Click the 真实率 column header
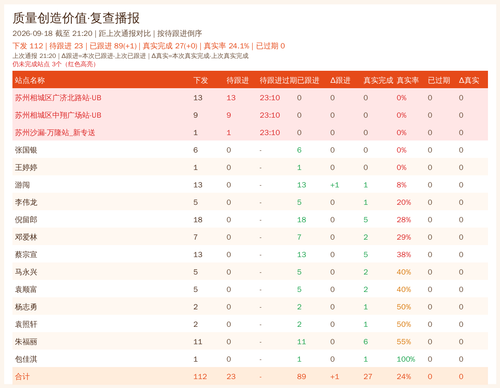Screen dimensions: 500x388 pos(407,80)
